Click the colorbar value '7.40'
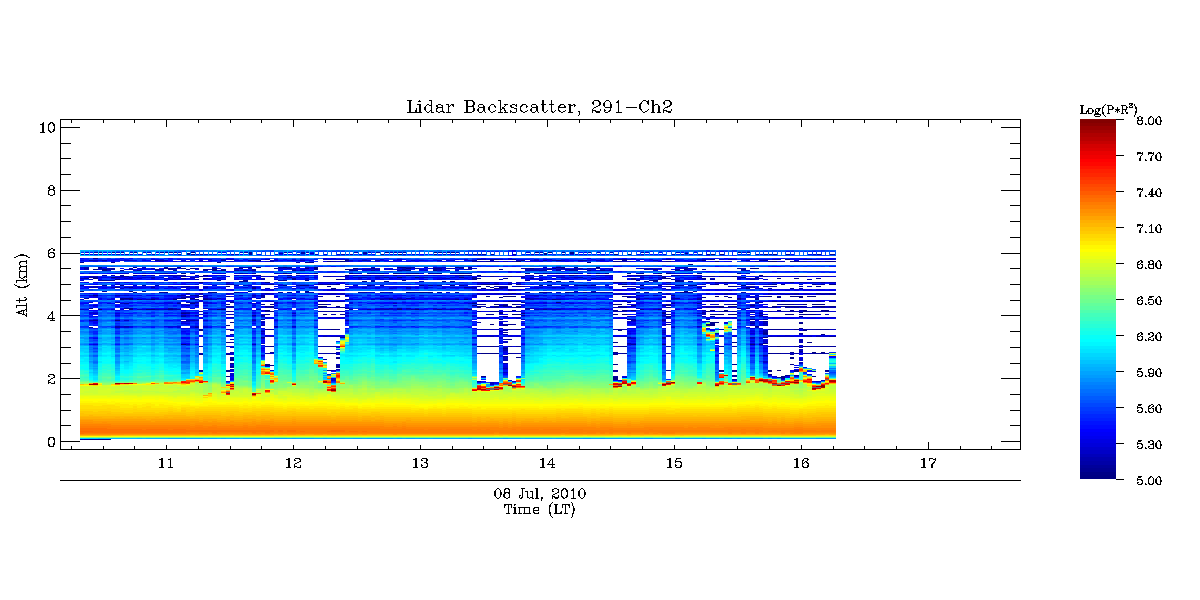 coord(1149,193)
